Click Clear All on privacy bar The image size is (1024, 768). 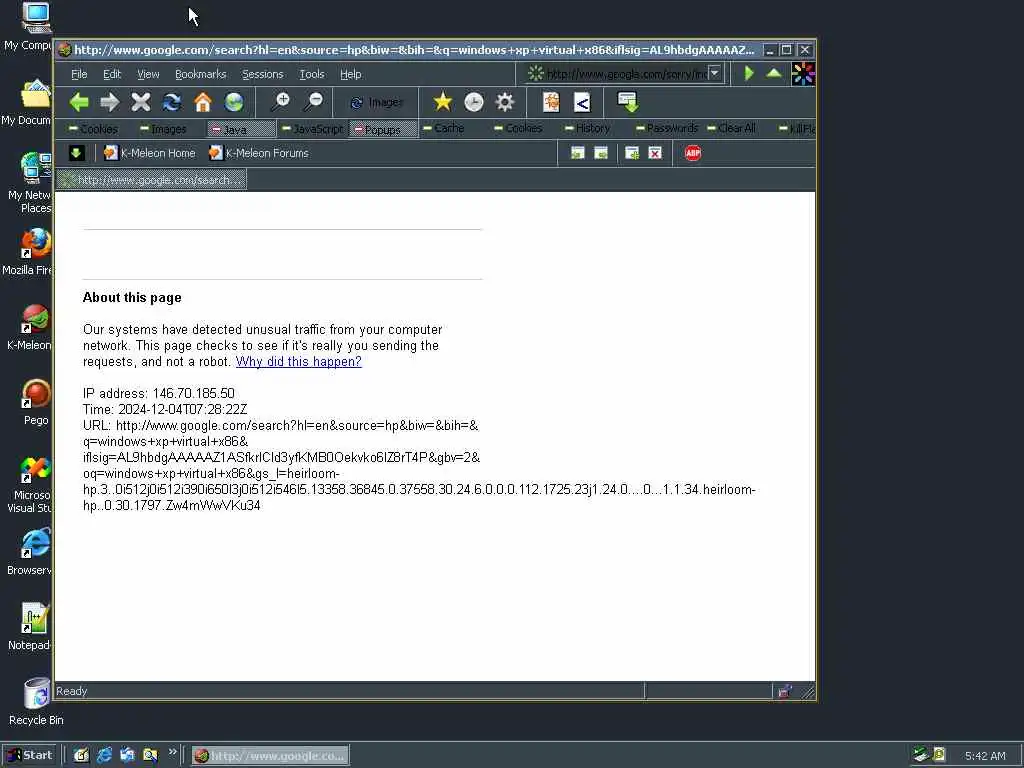coord(732,128)
